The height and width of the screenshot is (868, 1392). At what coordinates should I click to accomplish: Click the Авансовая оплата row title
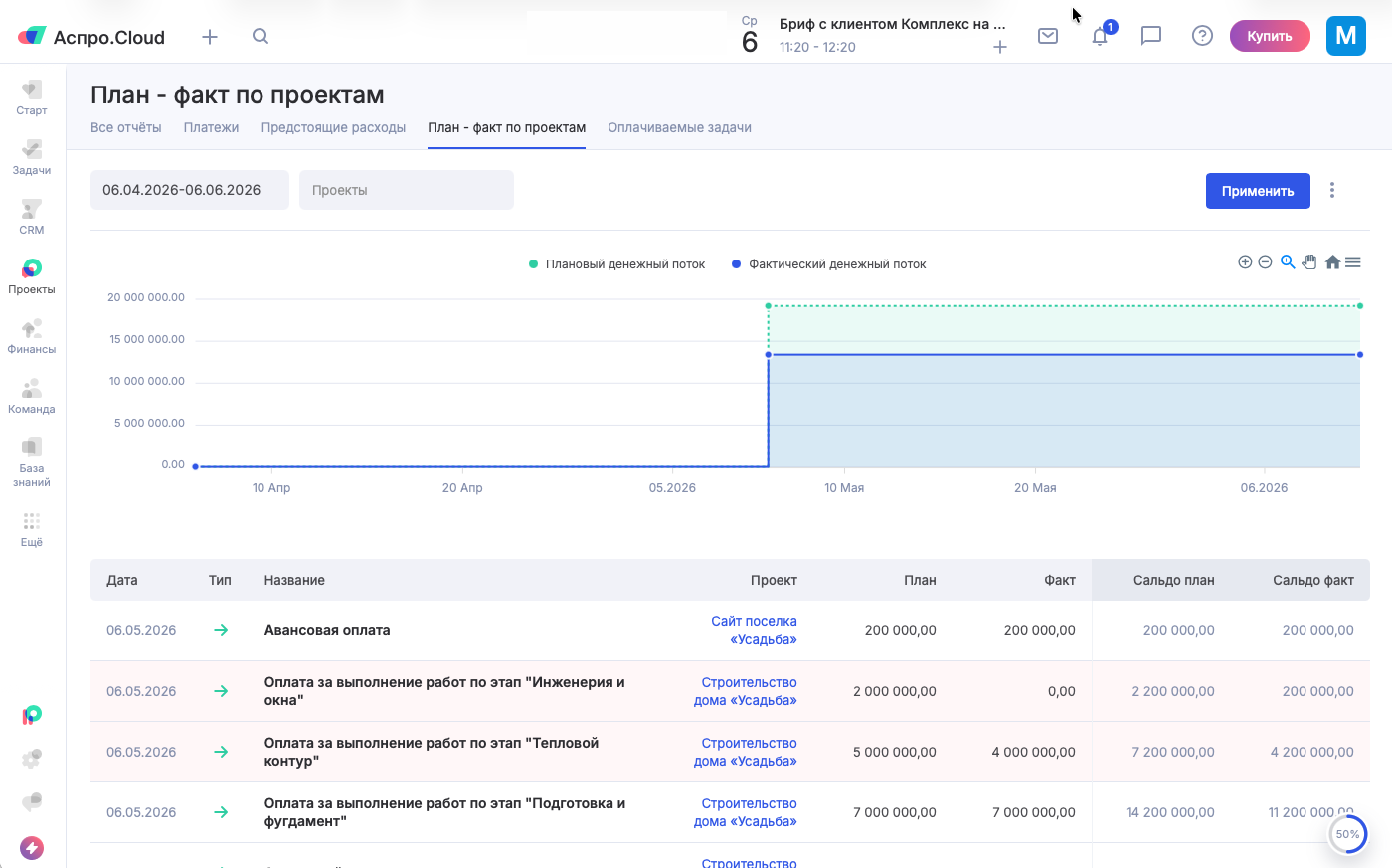pyautogui.click(x=327, y=630)
